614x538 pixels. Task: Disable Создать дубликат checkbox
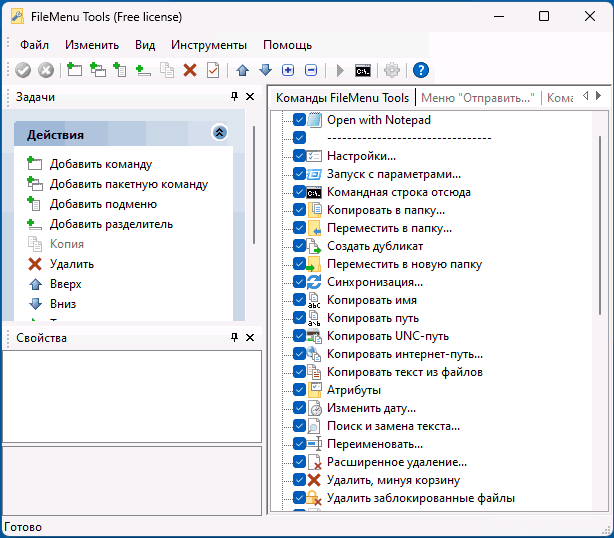(x=300, y=246)
